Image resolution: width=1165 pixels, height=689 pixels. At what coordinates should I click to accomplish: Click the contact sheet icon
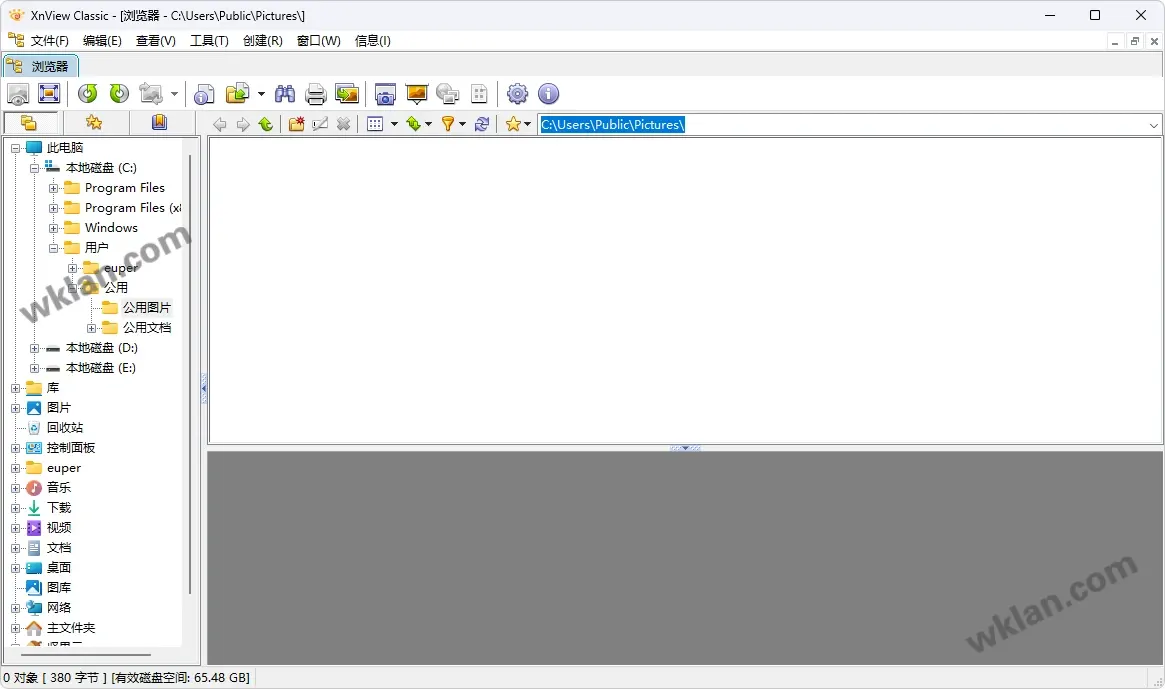[x=479, y=94]
